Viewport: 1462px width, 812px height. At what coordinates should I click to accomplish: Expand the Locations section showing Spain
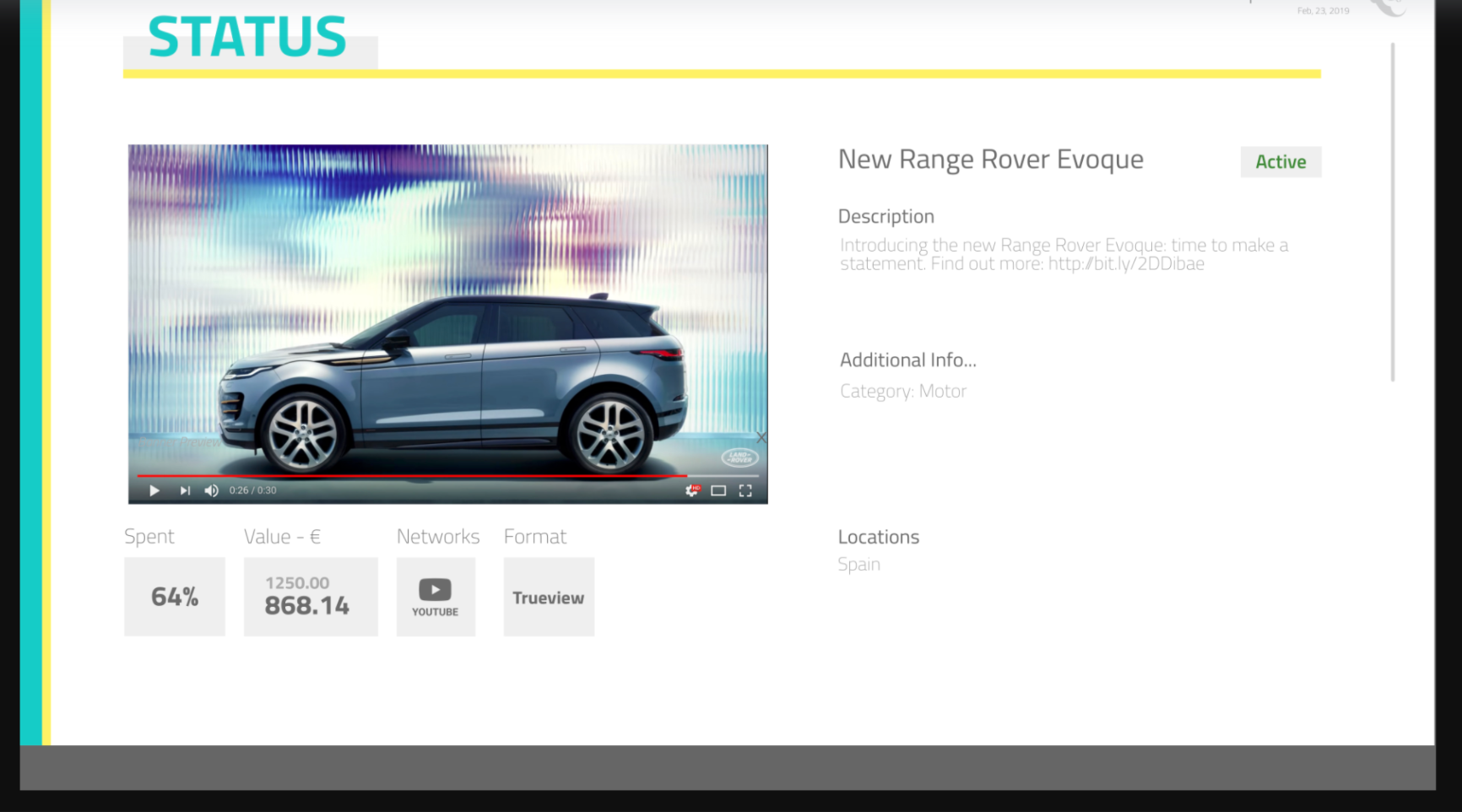[879, 537]
